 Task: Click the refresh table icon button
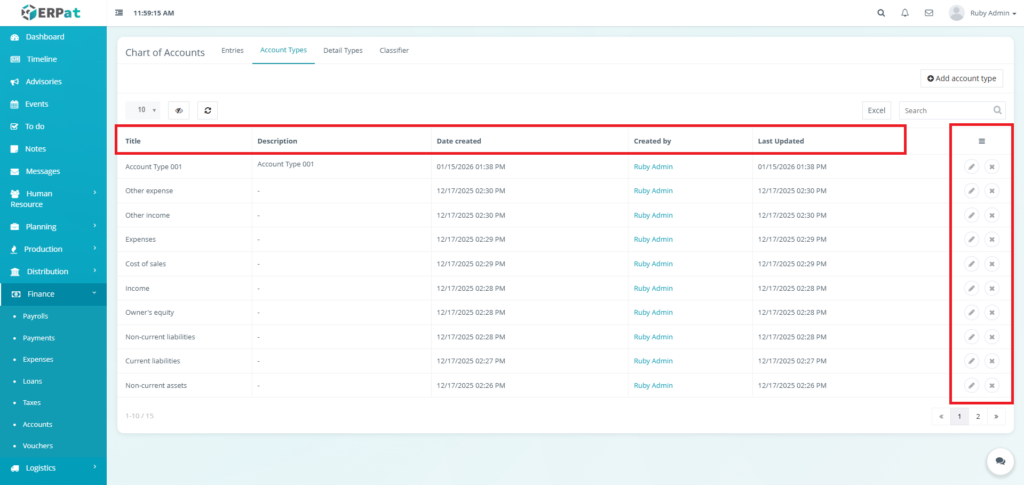(207, 110)
